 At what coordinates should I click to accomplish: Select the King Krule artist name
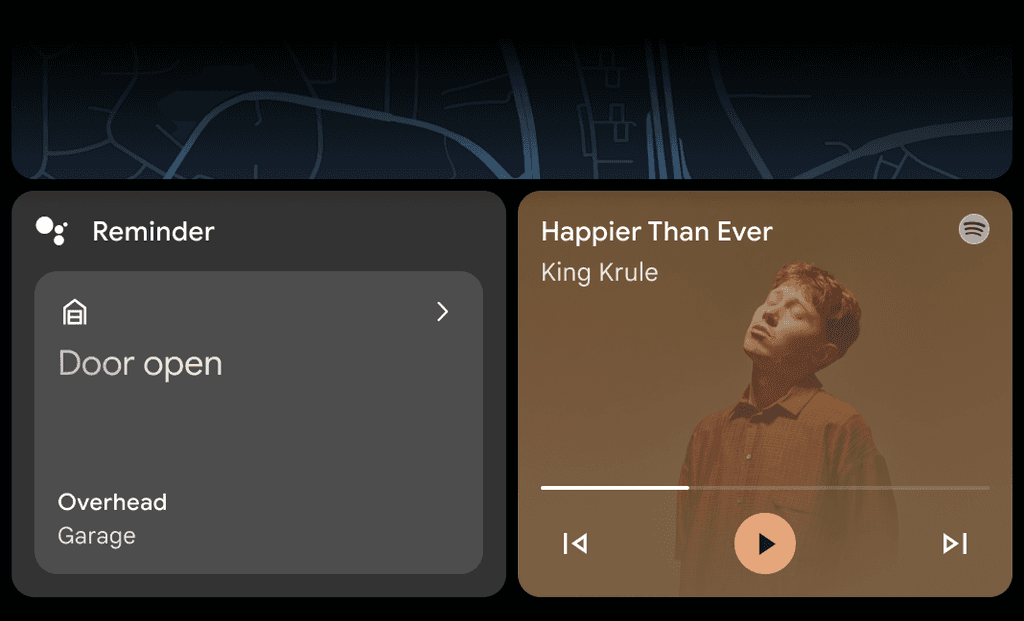(x=600, y=272)
